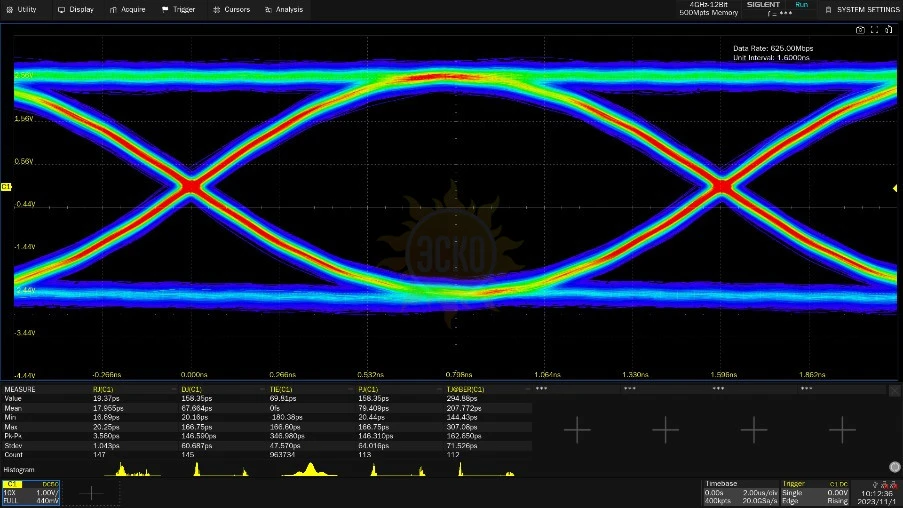Image resolution: width=903 pixels, height=508 pixels.
Task: Click the RJ value 19.37ps
Action: 106,399
